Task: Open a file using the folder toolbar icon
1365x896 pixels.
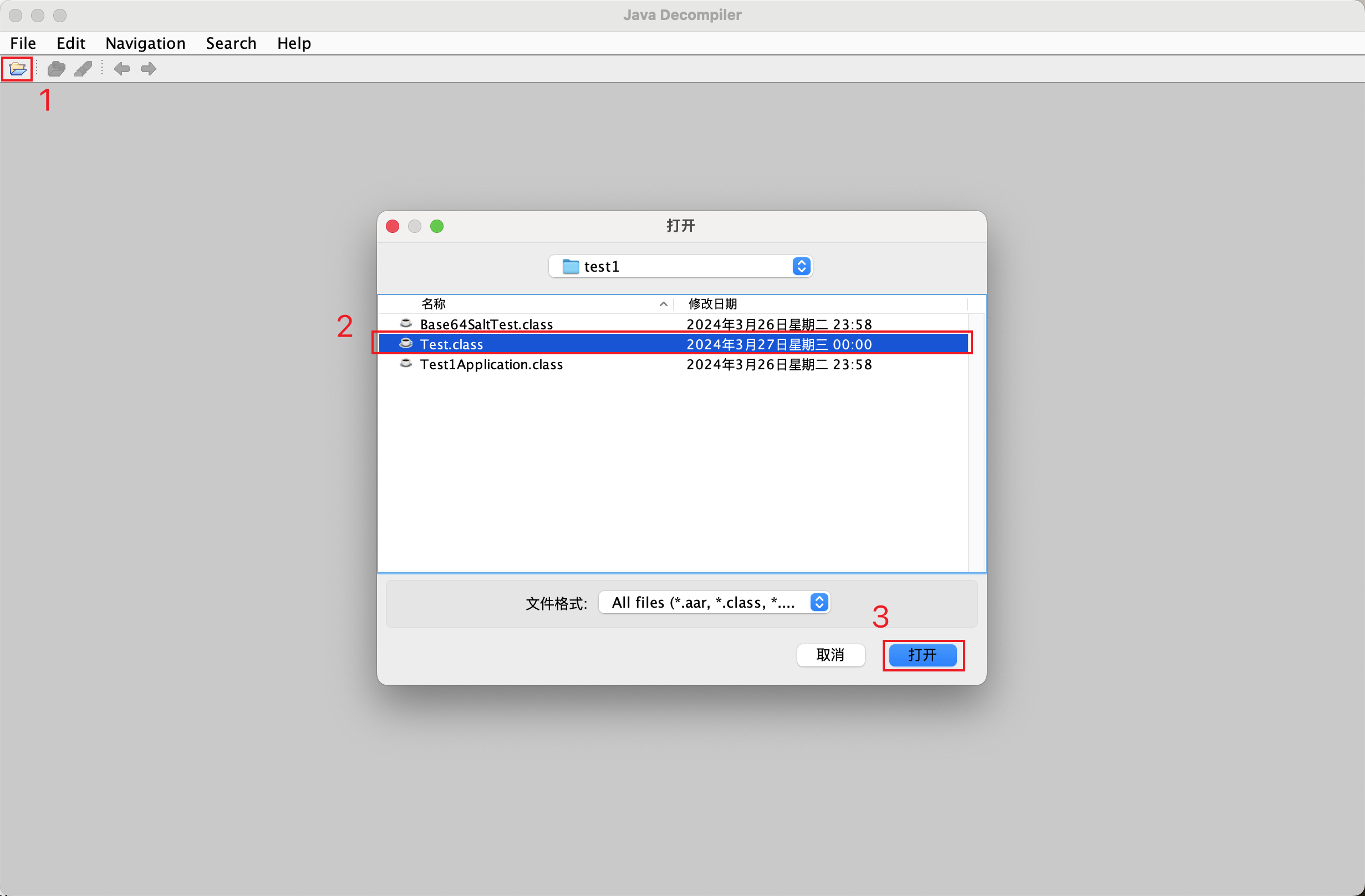Action: click(x=17, y=69)
